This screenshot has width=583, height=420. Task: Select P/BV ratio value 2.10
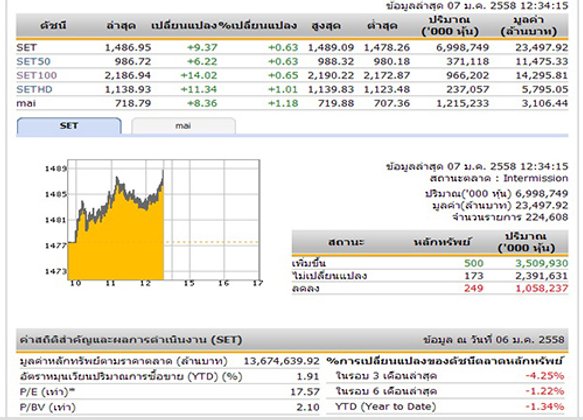tap(308, 407)
